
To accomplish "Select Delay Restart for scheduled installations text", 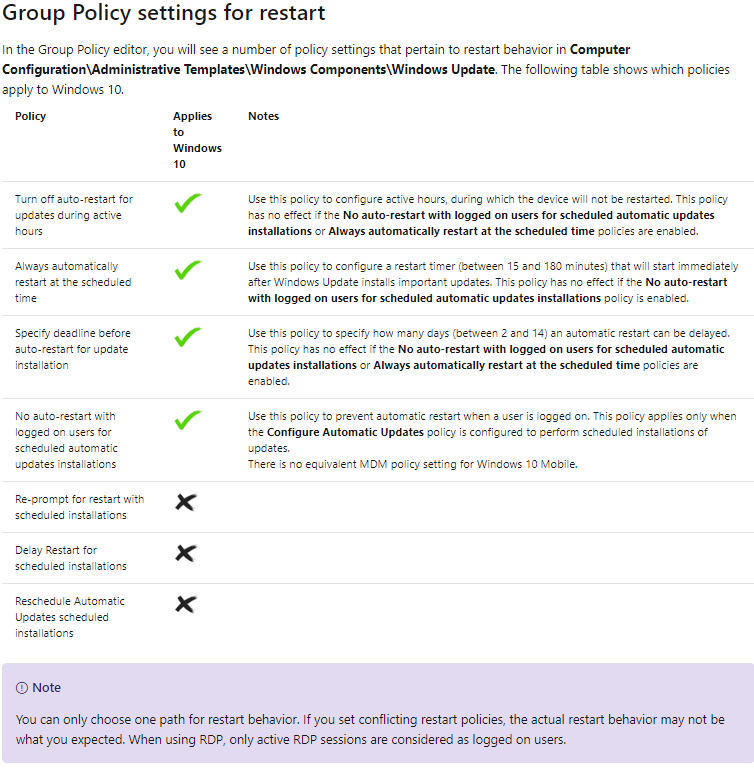I will (71, 558).
